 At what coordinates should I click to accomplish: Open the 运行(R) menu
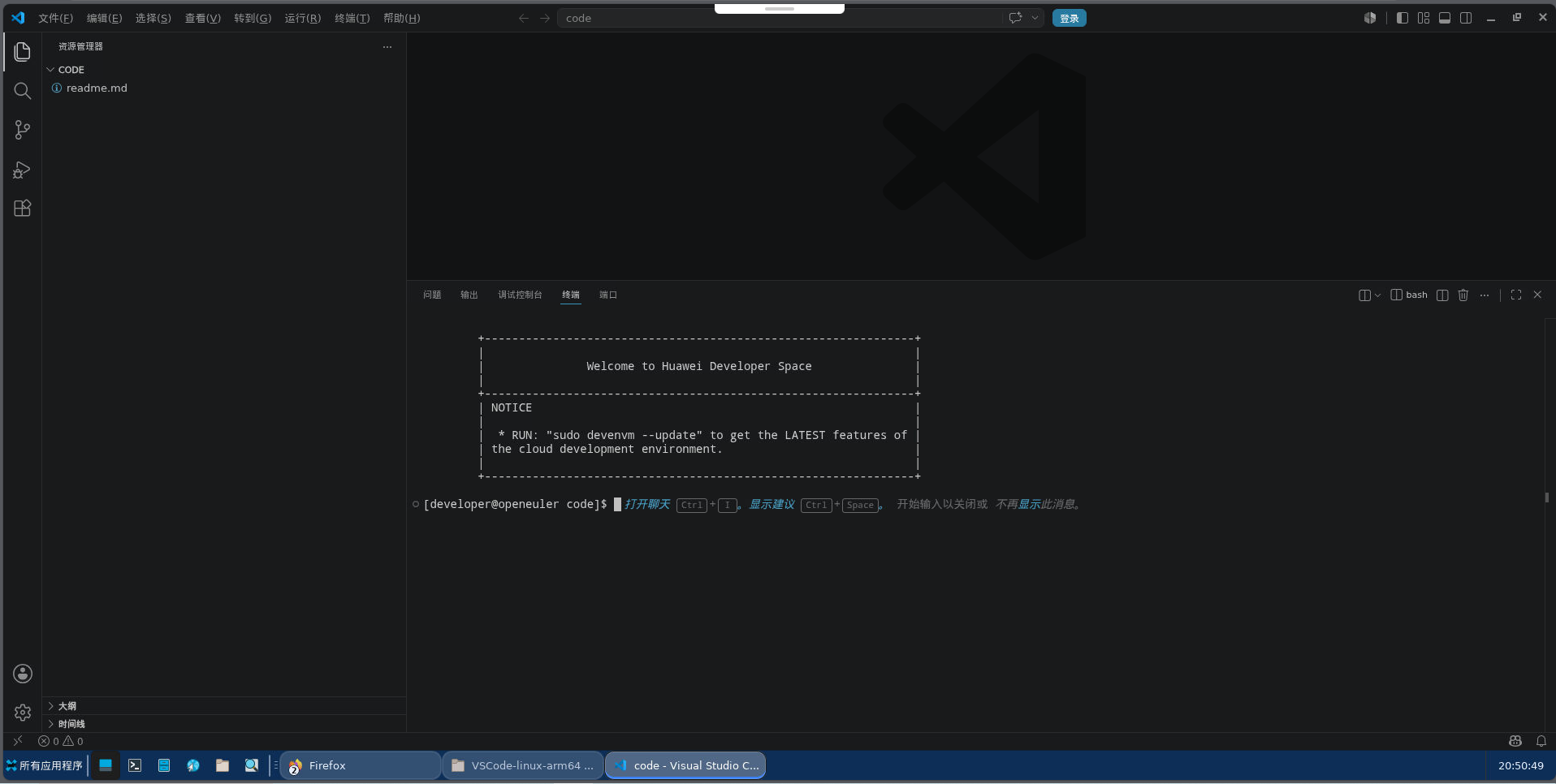(303, 18)
